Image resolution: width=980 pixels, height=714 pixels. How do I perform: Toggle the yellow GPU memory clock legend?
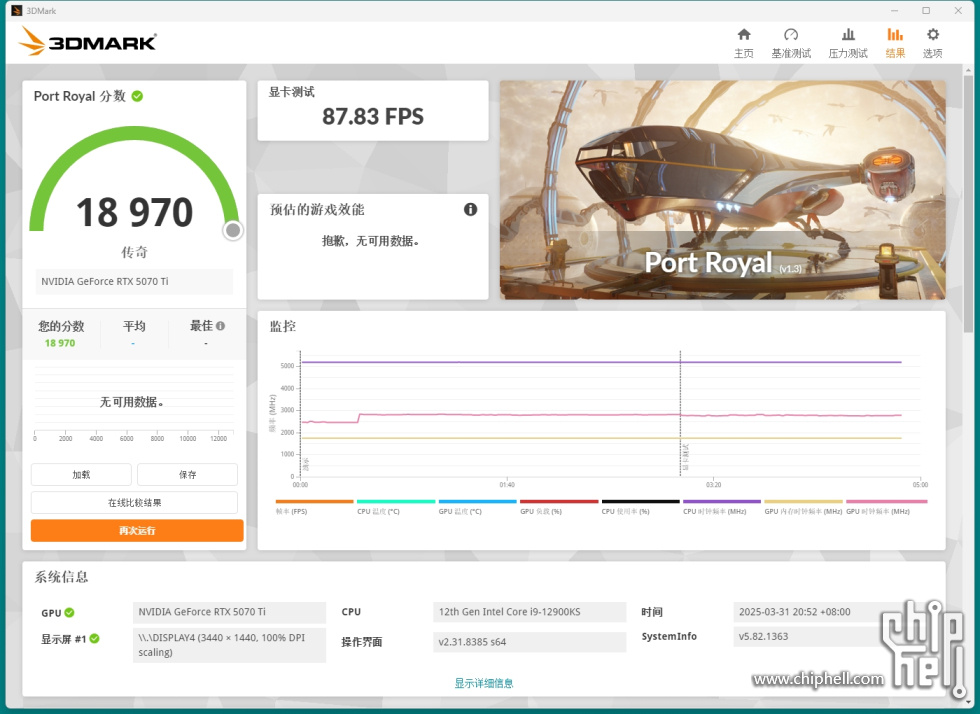pos(803,506)
